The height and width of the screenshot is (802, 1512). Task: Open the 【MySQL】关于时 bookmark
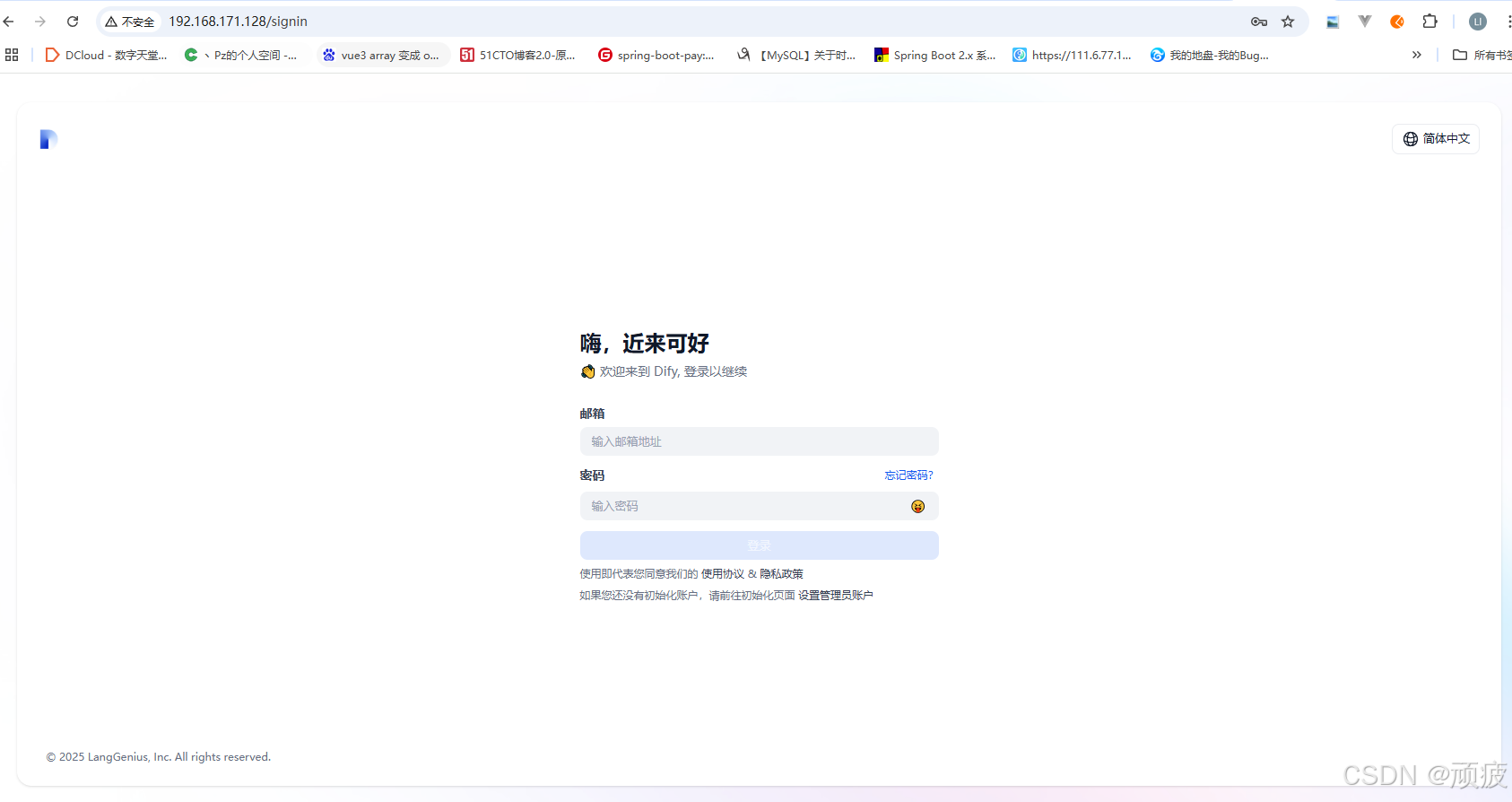coord(796,55)
